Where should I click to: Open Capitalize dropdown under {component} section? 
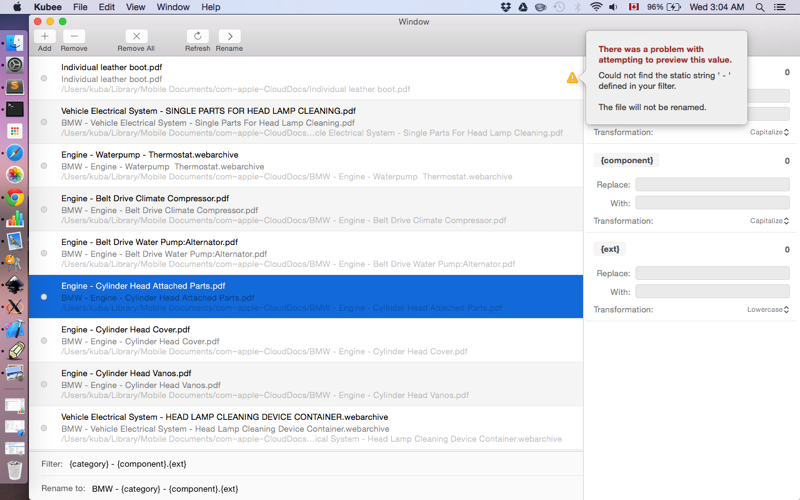pos(769,221)
